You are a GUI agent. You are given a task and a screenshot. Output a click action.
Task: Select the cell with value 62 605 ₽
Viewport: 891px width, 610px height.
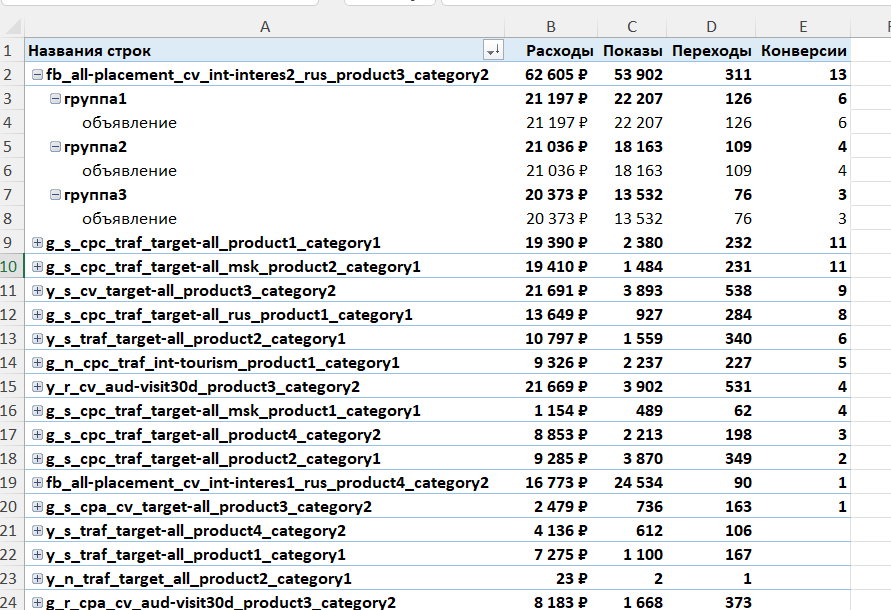pos(556,75)
